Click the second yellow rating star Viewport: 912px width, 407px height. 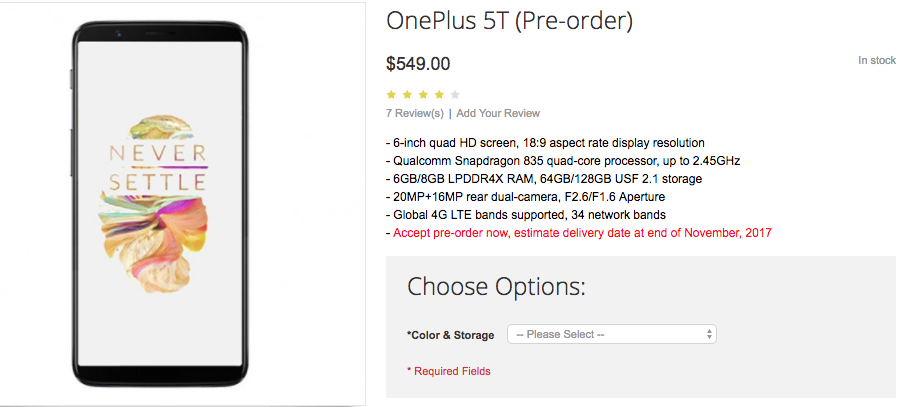408,94
